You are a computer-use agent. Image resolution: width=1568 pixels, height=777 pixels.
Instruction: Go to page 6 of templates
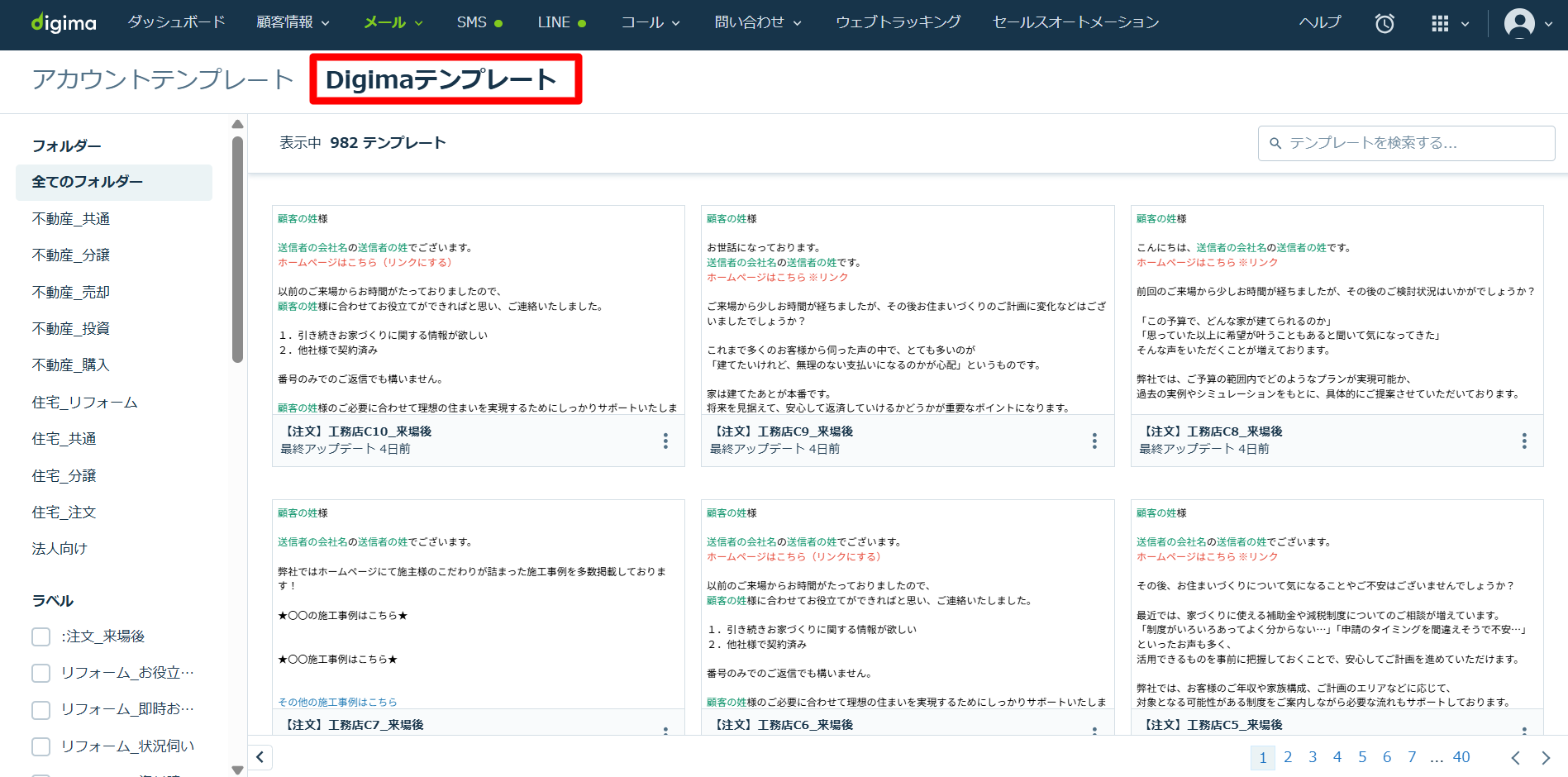pyautogui.click(x=1387, y=757)
